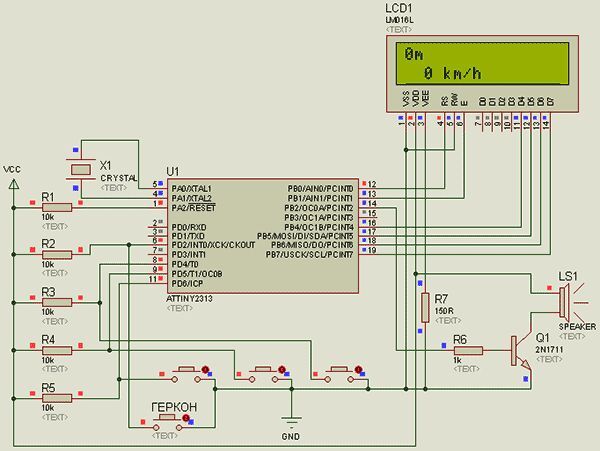The height and width of the screenshot is (451, 600).
Task: Select resistor R6 1k
Action: (x=468, y=350)
